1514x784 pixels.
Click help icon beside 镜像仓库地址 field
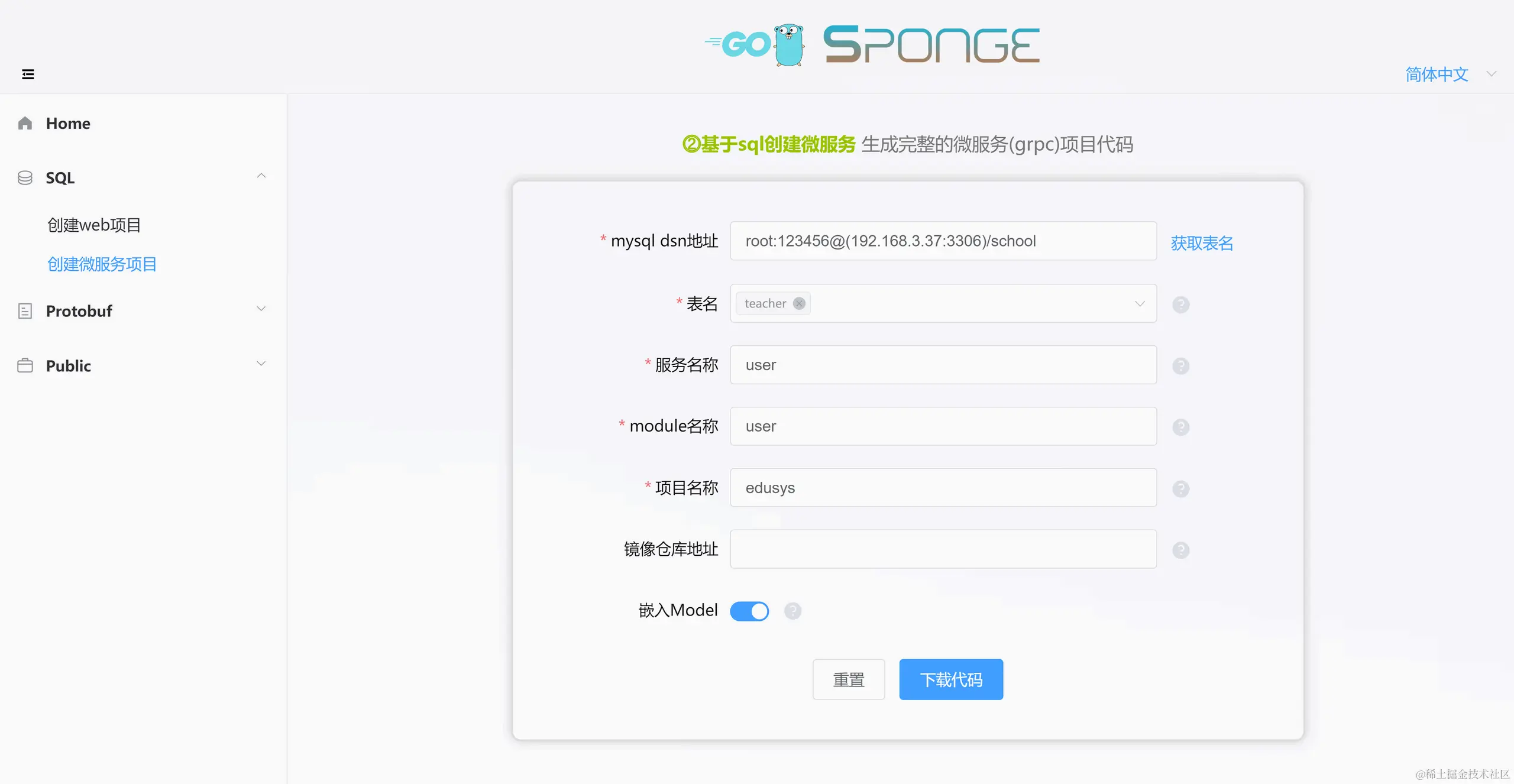[1180, 550]
